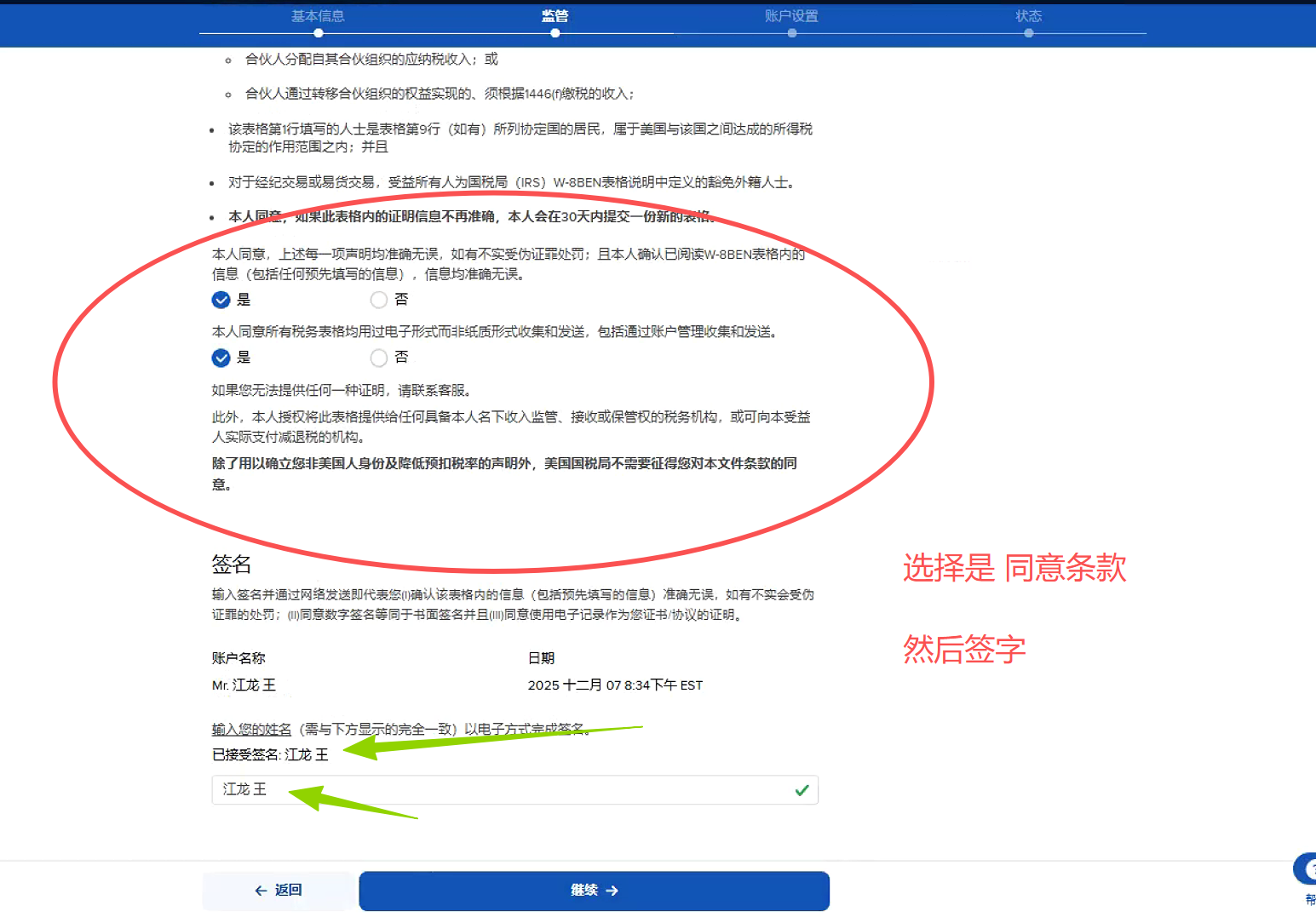Image resolution: width=1316 pixels, height=917 pixels.
Task: Click the left arrow icon on 返回
Action: point(261,891)
